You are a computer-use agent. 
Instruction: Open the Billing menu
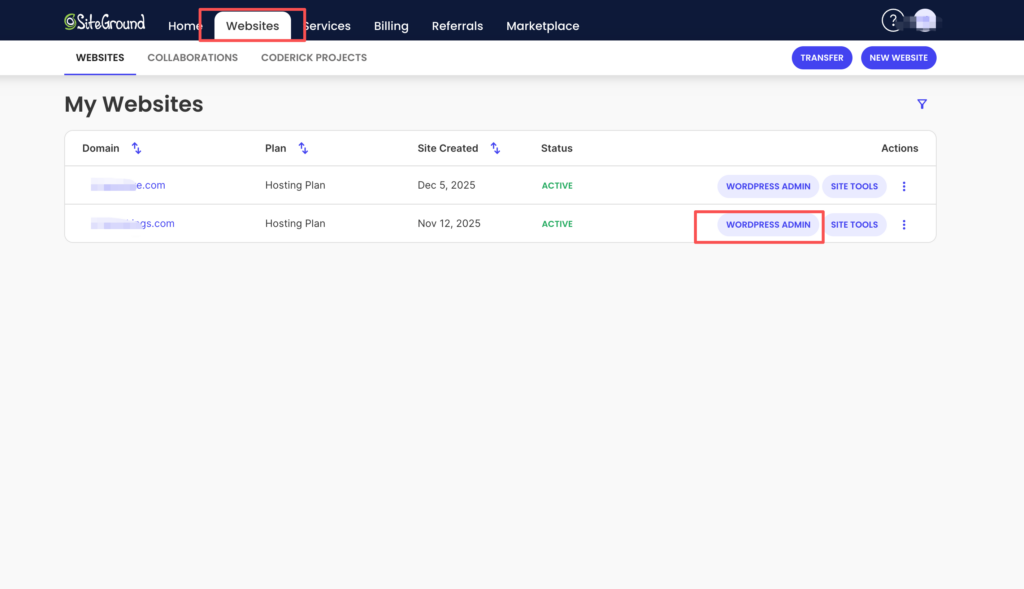click(x=391, y=26)
